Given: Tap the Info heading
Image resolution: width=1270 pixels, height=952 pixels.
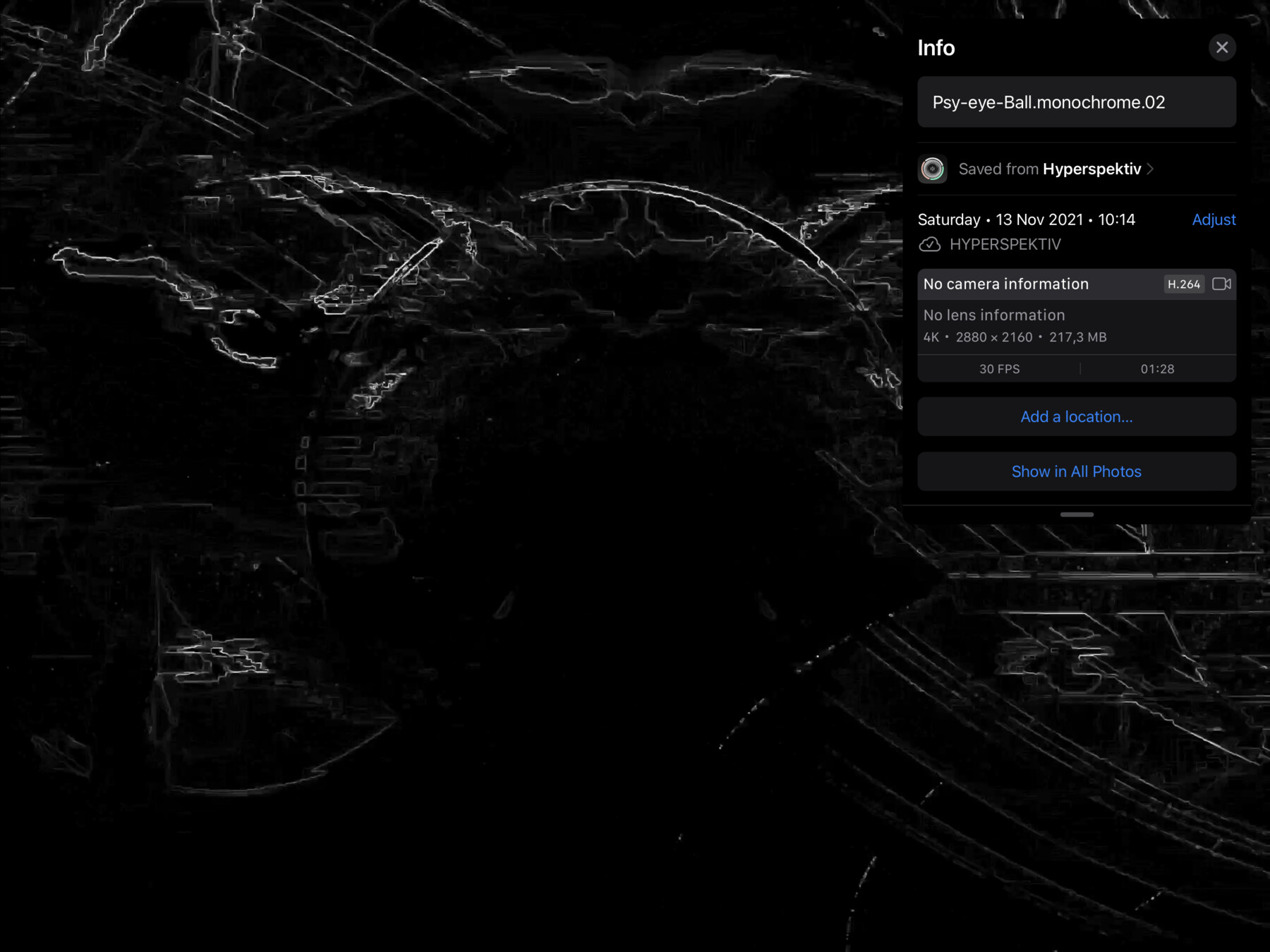Looking at the screenshot, I should click(936, 48).
